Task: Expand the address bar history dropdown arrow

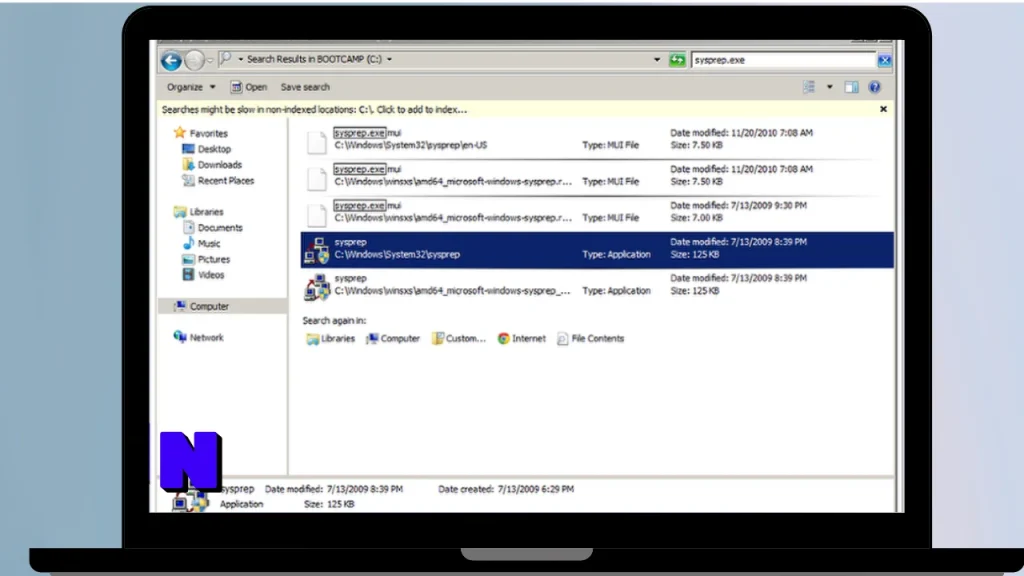Action: [656, 59]
